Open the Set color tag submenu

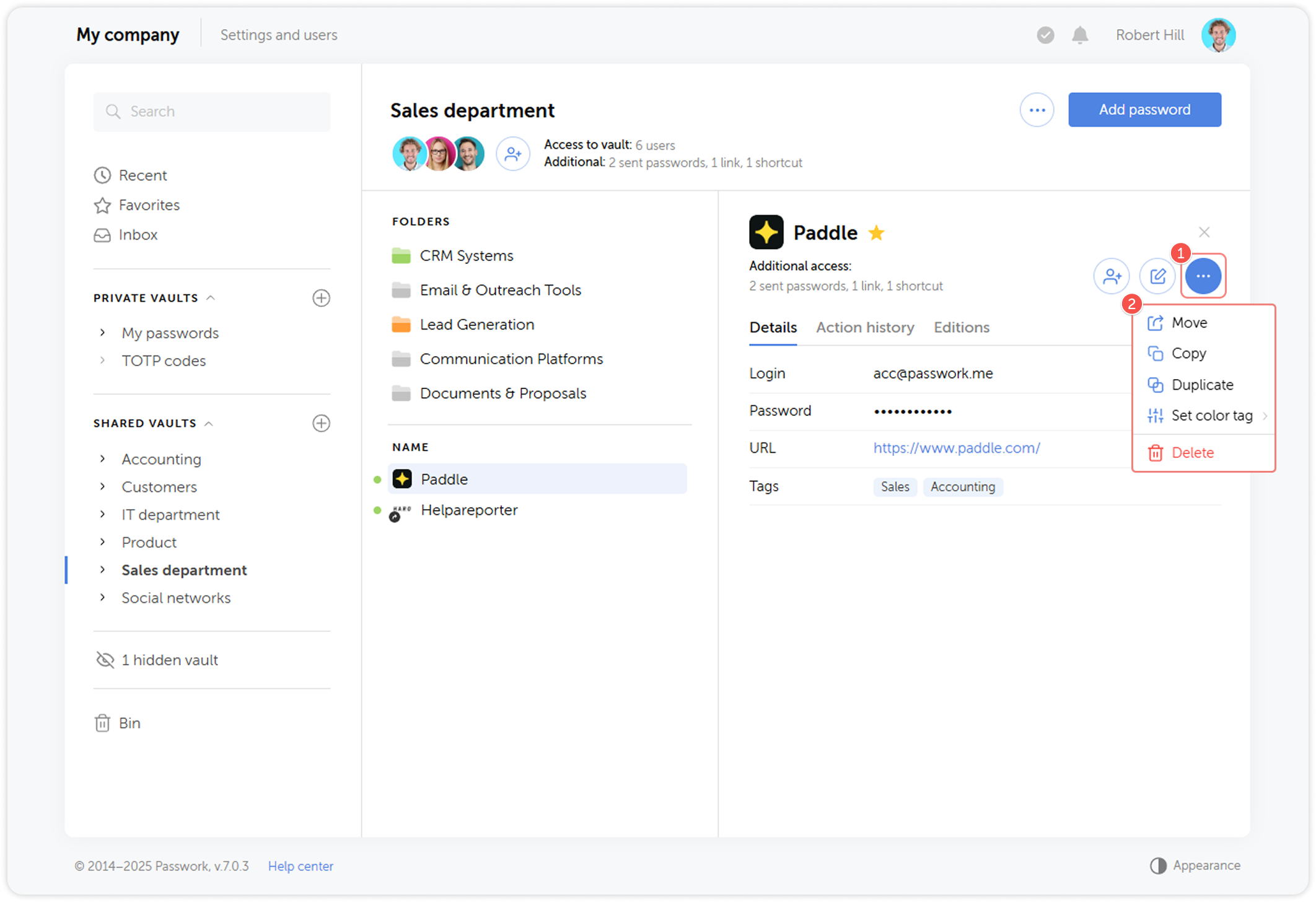(1213, 415)
